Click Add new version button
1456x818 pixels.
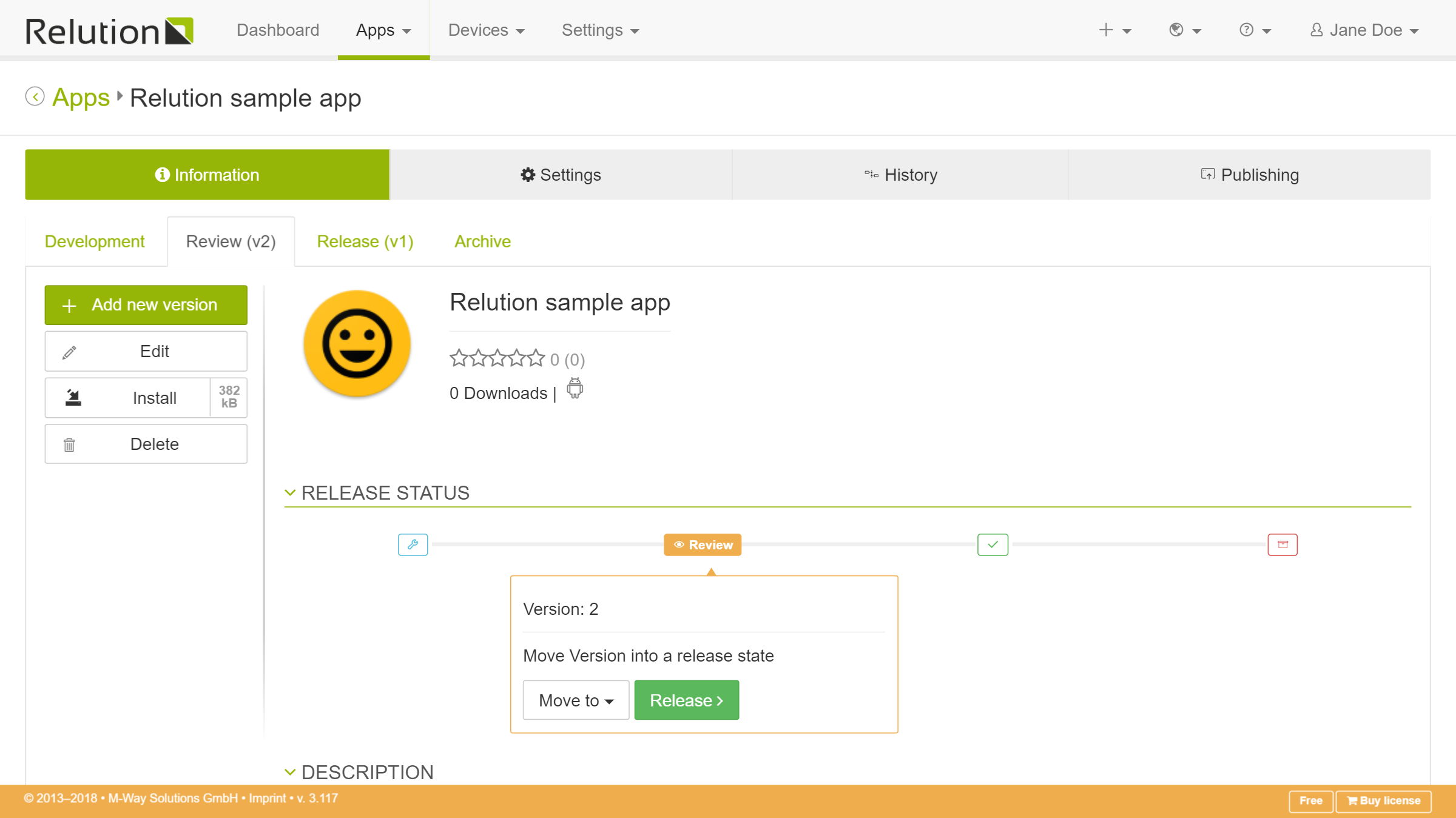pyautogui.click(x=146, y=305)
